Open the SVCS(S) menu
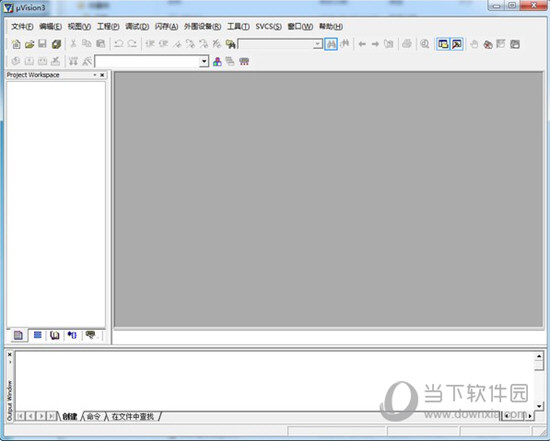Screen dimensions: 550x441 point(268,27)
